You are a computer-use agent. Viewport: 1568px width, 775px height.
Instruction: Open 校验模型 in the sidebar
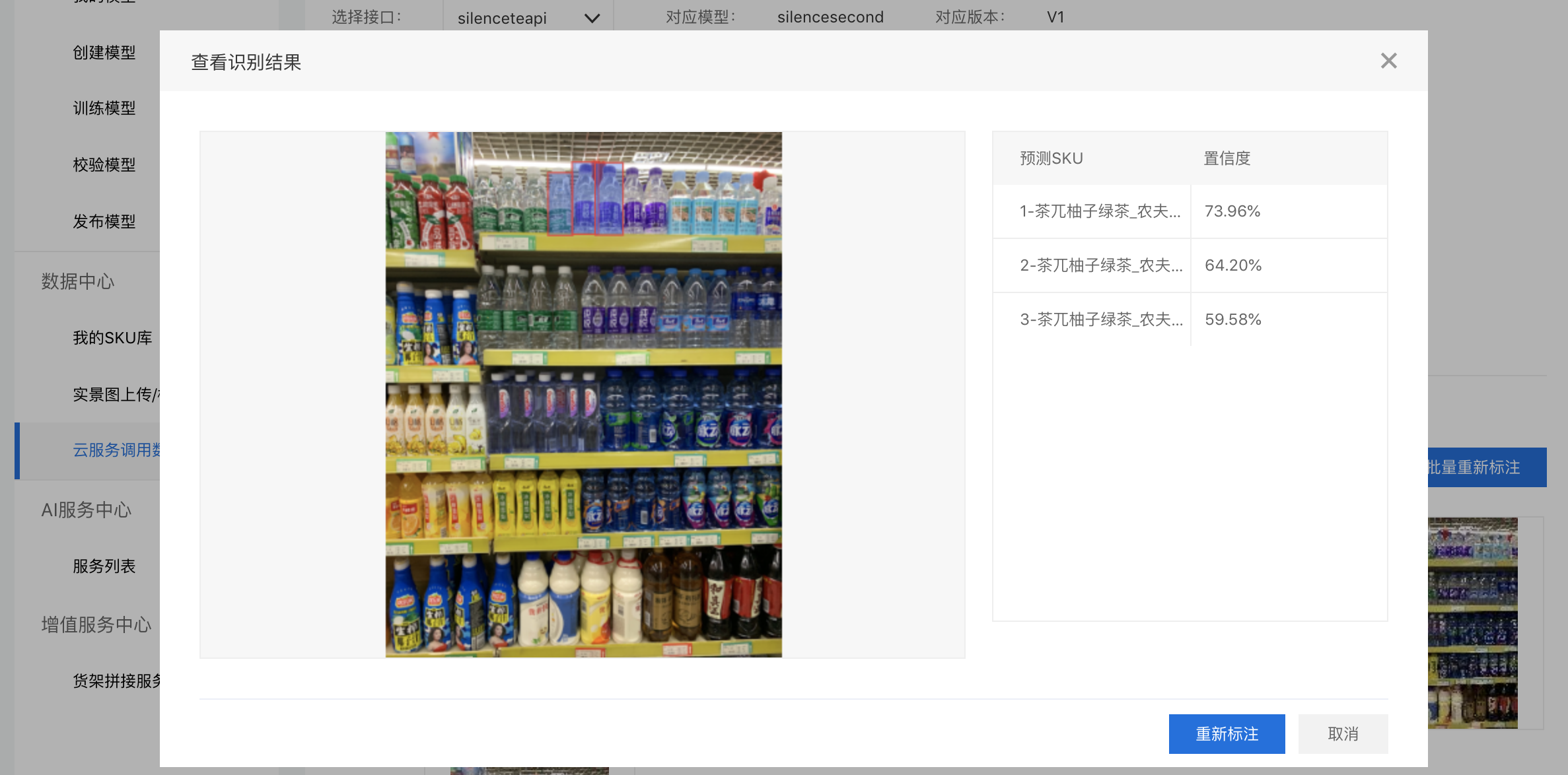[104, 164]
